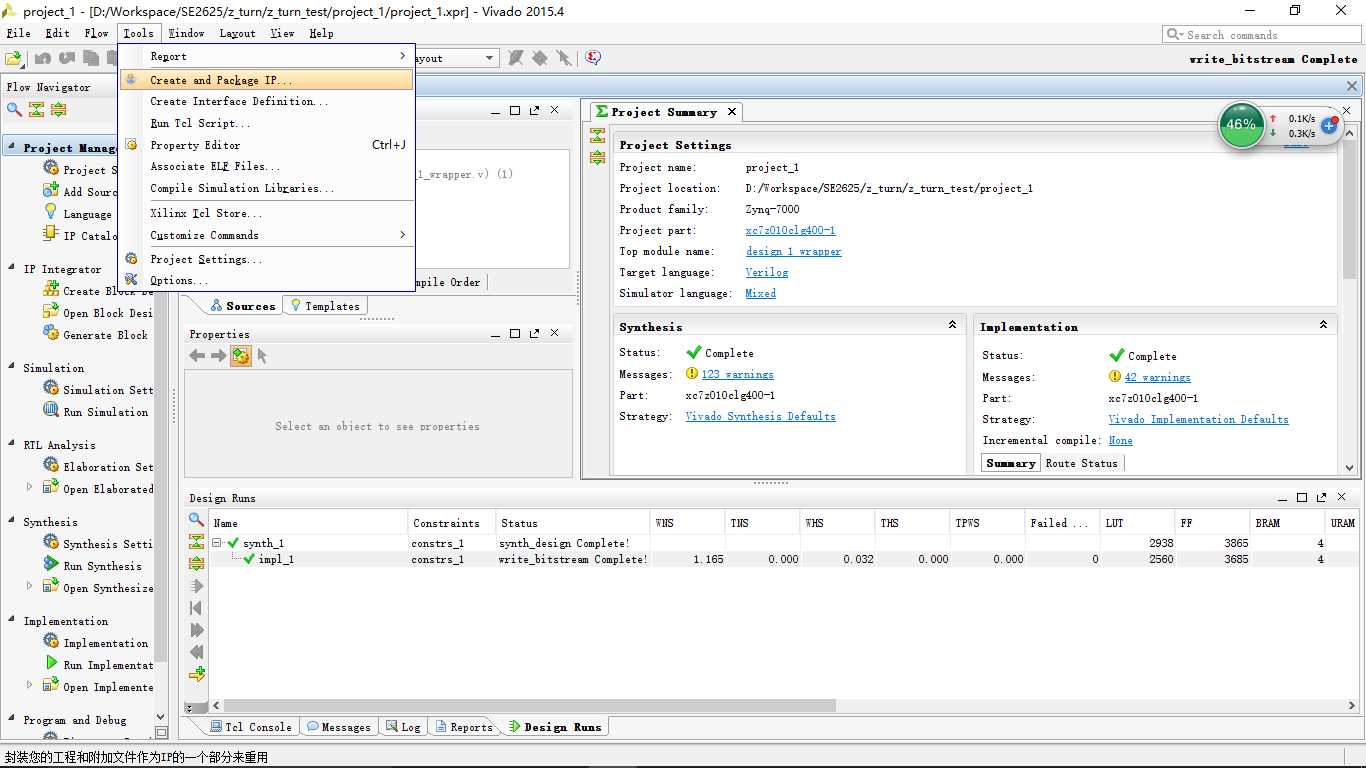Open the layout dropdown in toolbar
This screenshot has width=1366, height=768.
[x=490, y=58]
